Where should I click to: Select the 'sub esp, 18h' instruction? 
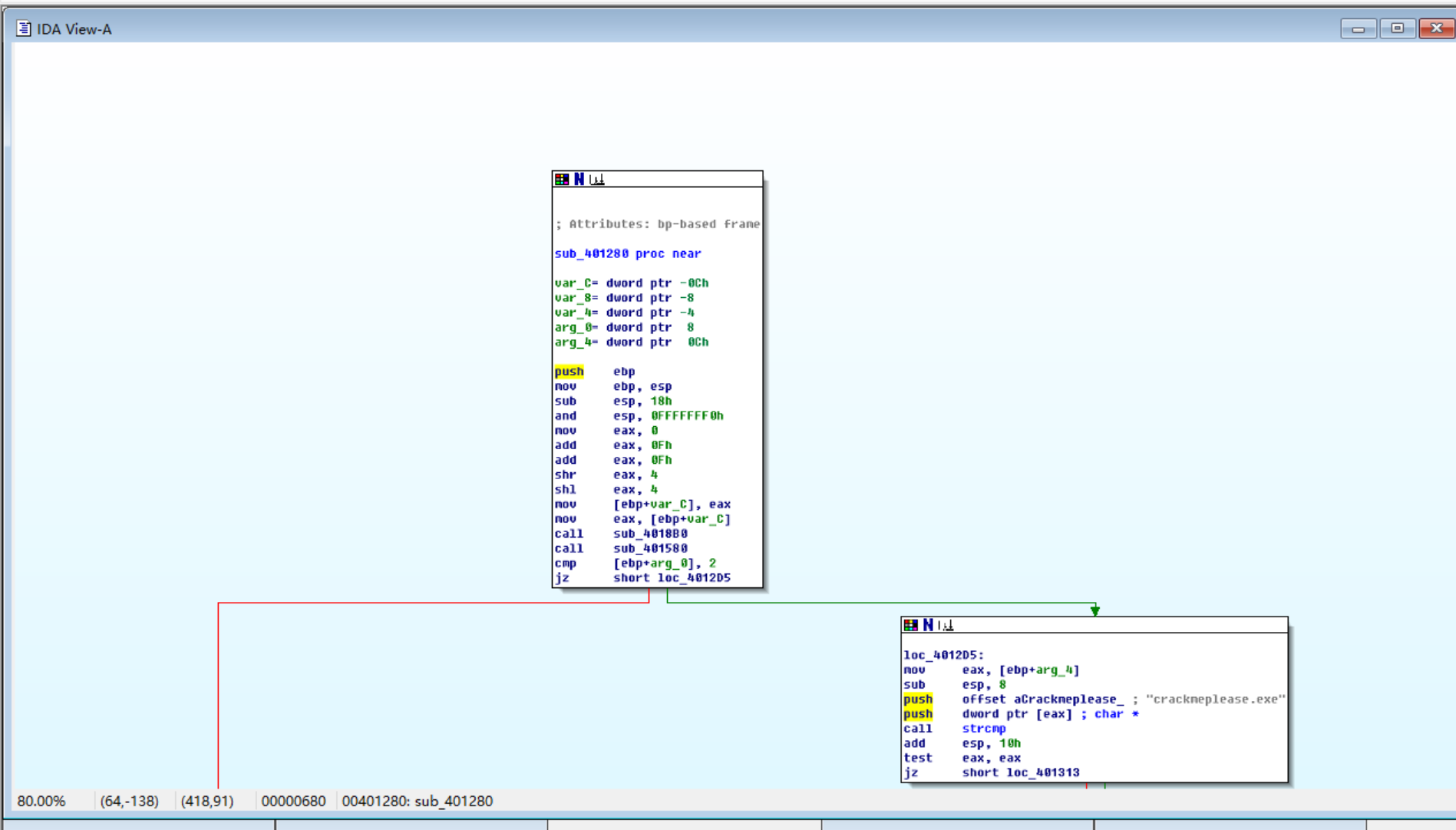[613, 401]
